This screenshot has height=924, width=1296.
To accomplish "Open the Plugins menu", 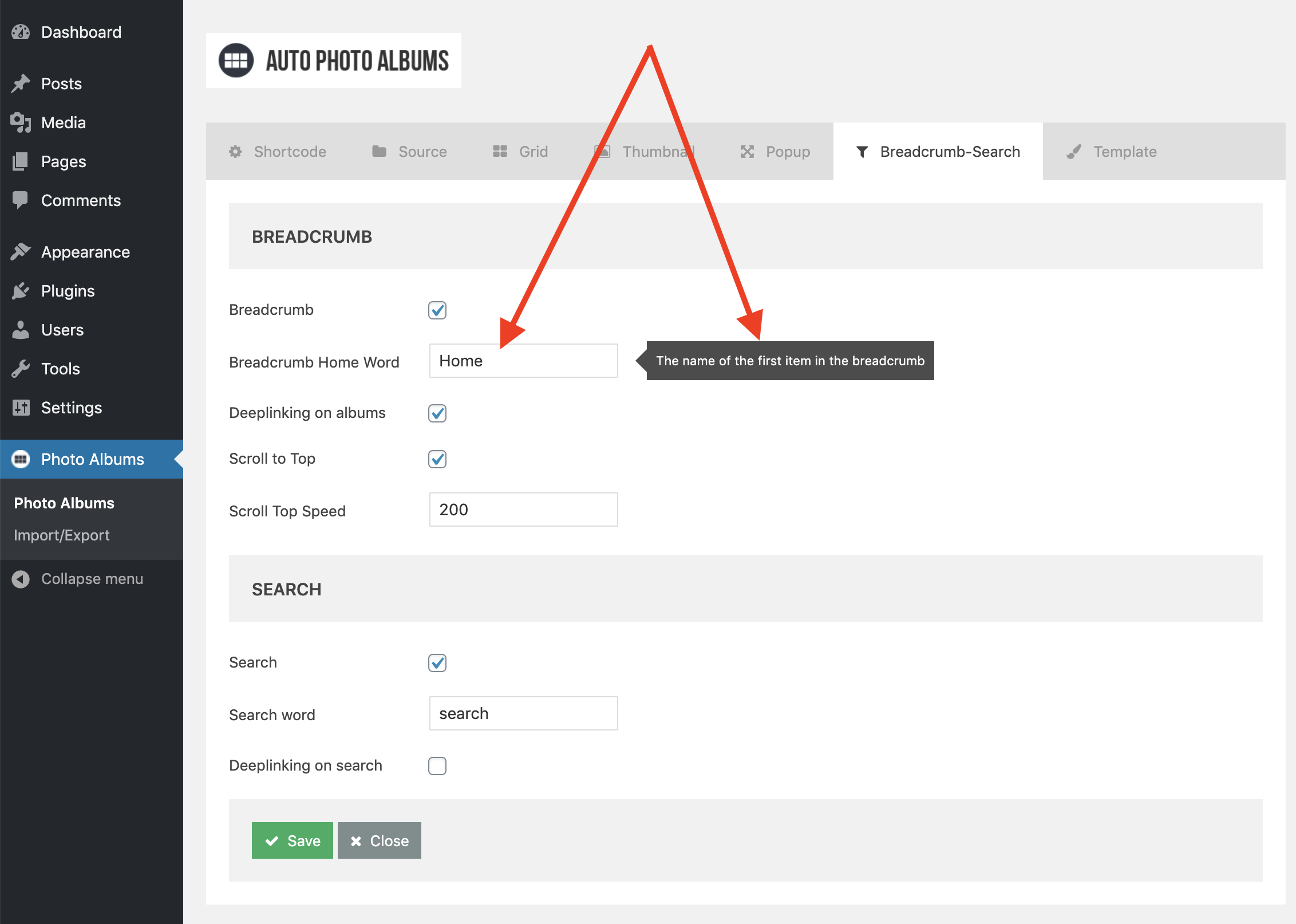I will click(x=92, y=291).
